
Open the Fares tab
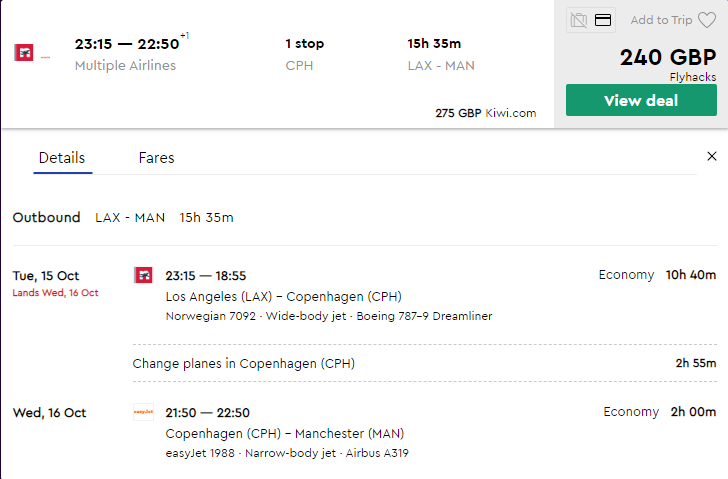[156, 158]
